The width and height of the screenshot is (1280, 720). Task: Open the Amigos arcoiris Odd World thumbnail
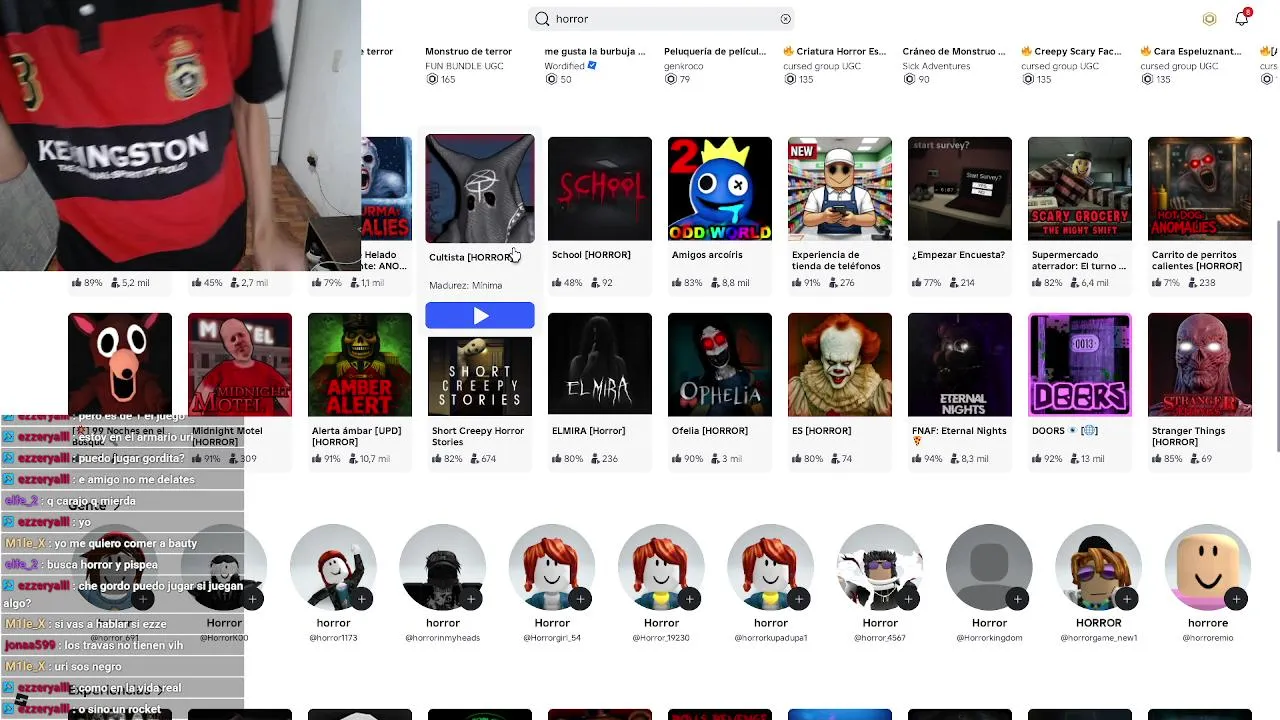pos(720,189)
